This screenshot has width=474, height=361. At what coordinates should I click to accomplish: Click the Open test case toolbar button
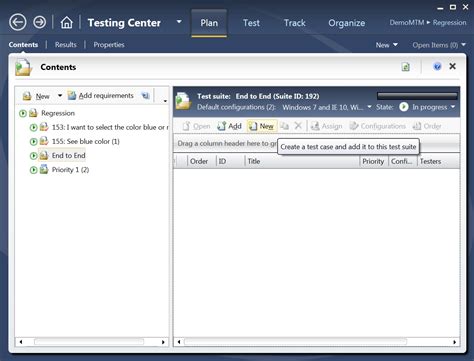pyautogui.click(x=196, y=126)
